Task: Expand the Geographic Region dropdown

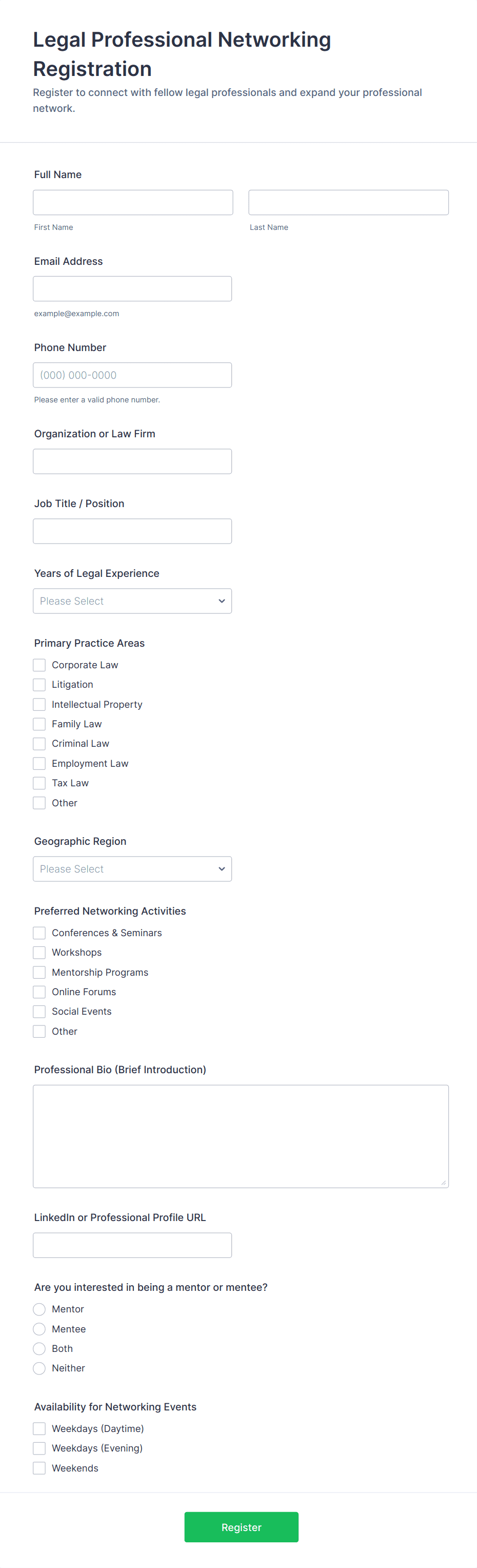Action: point(132,868)
